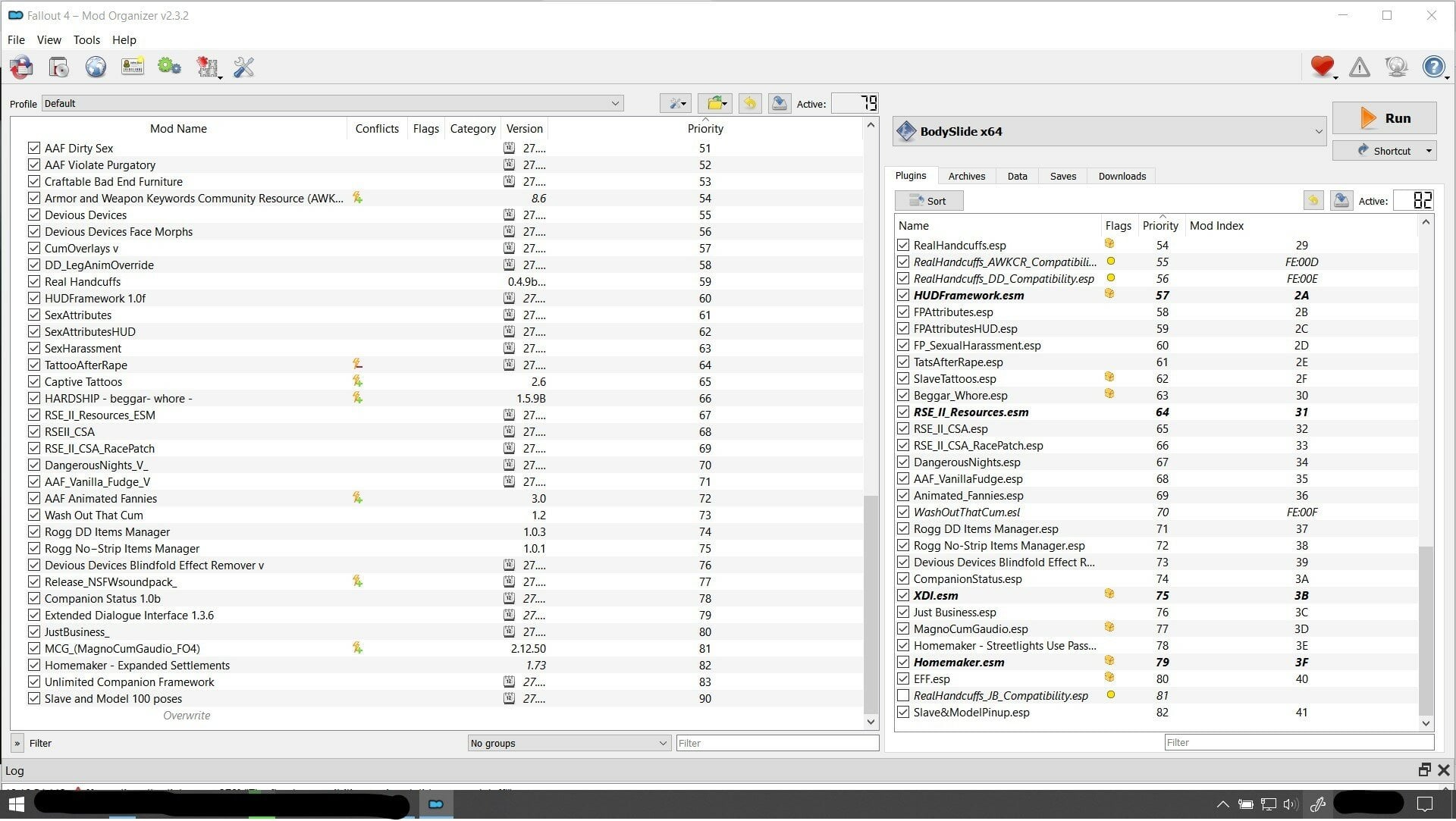Open the Tools menu
1456x821 pixels.
(x=86, y=39)
